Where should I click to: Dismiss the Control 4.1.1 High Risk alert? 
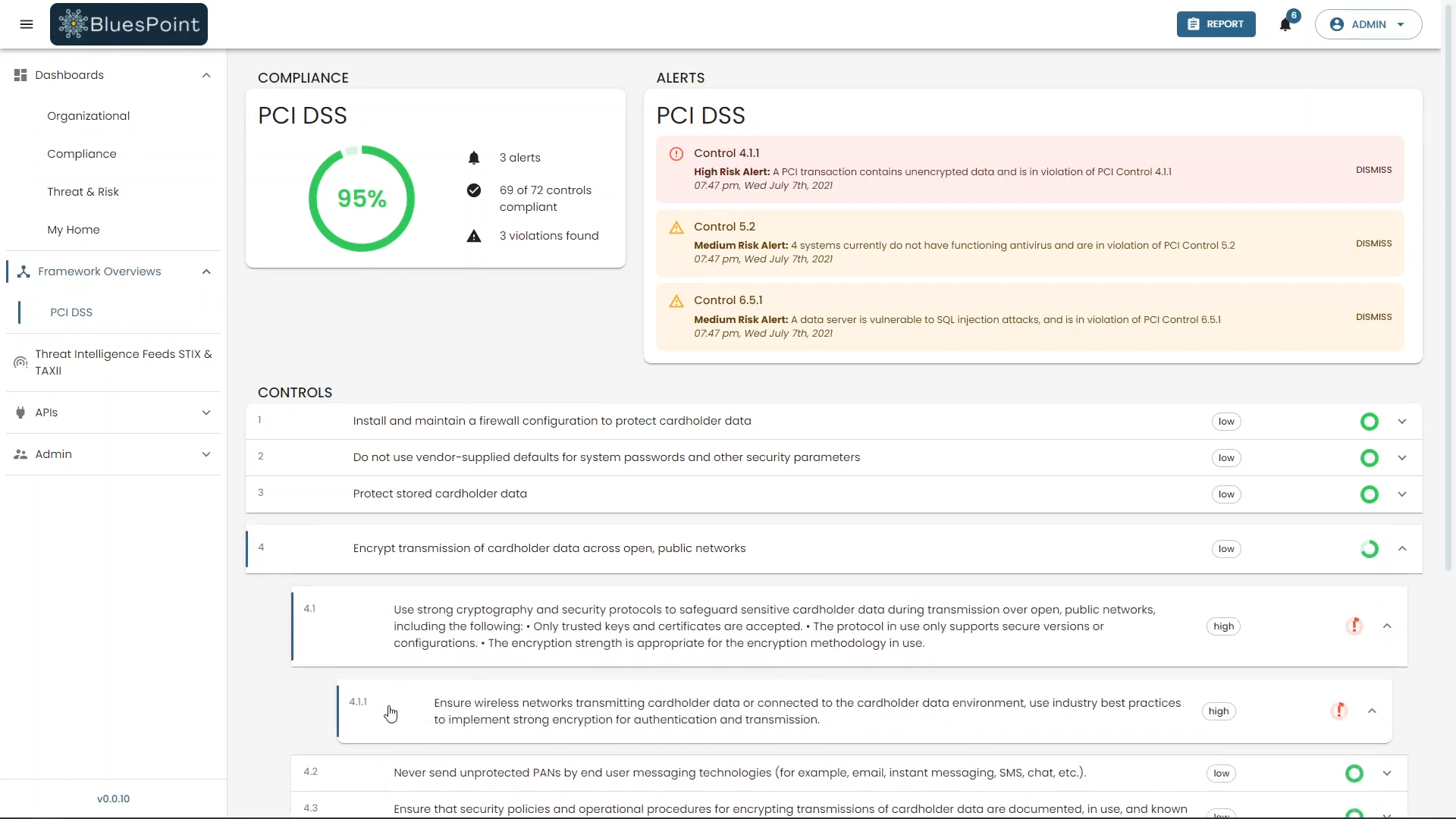pos(1373,169)
